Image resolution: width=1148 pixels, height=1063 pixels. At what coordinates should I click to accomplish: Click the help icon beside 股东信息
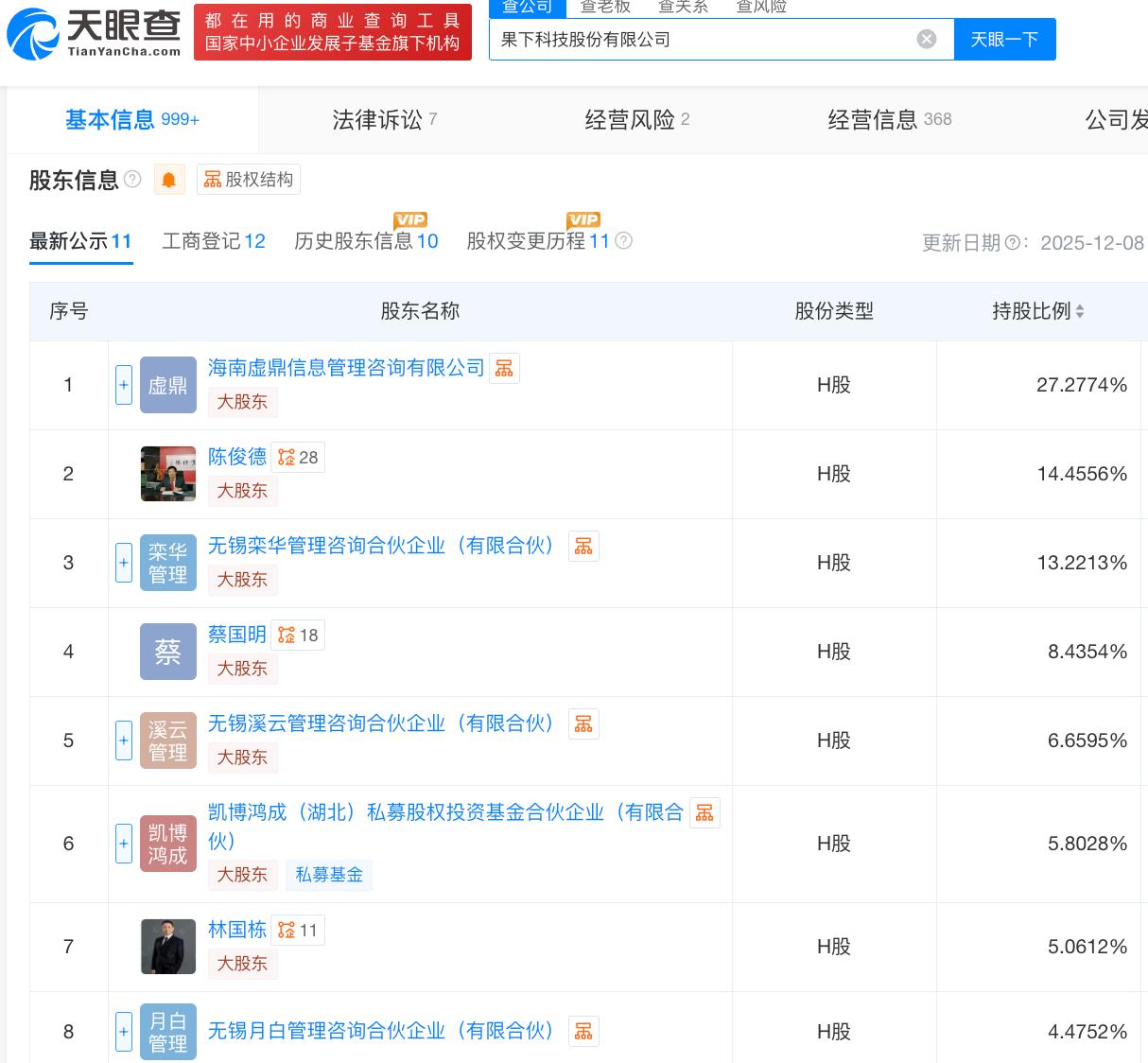132,179
